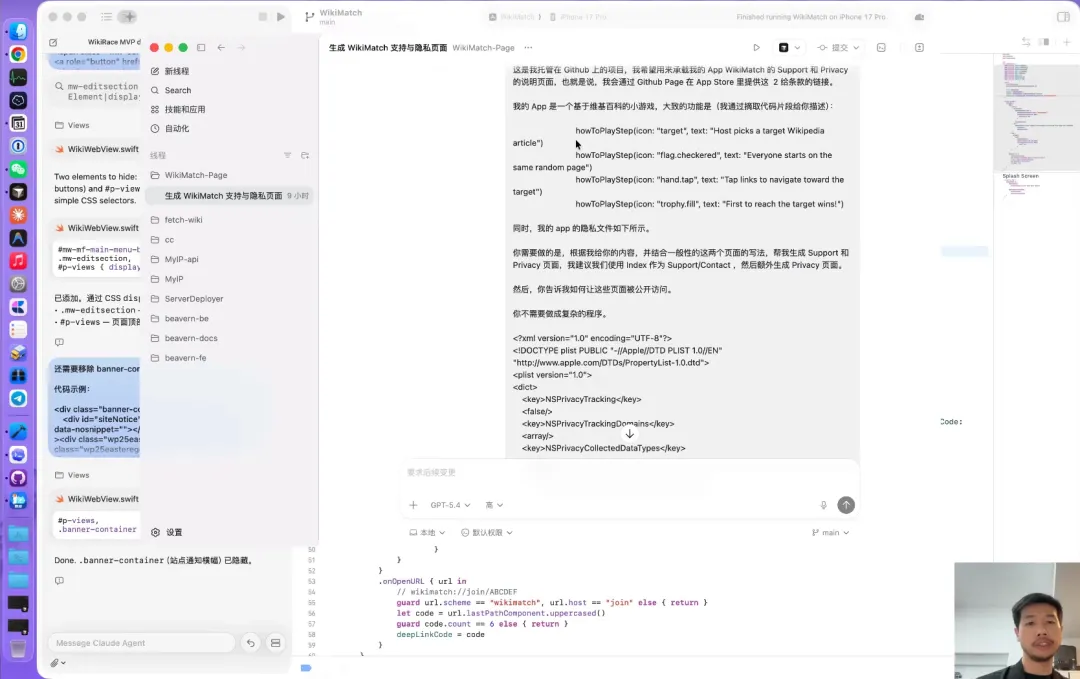Open the attachment paperclip menu in Xcode
The height and width of the screenshot is (679, 1080).
point(57,662)
